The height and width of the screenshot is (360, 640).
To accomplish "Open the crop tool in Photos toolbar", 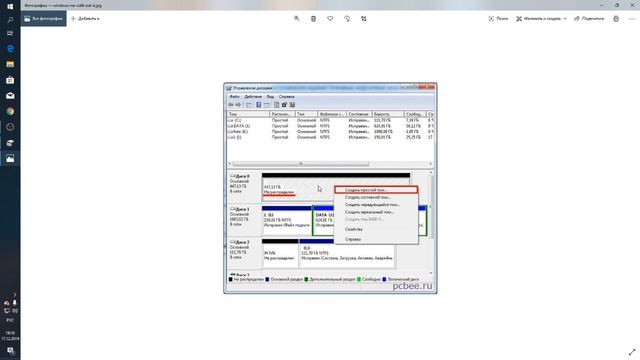I will click(364, 19).
